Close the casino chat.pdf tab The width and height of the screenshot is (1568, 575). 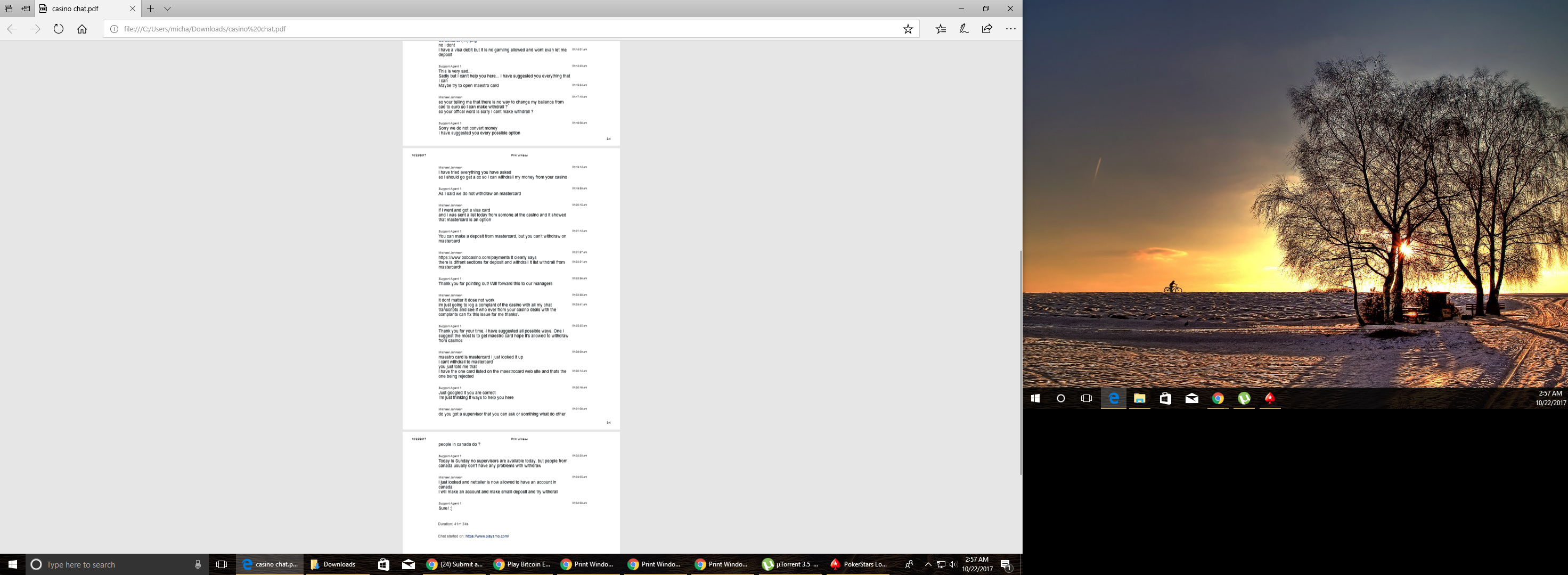click(x=133, y=9)
